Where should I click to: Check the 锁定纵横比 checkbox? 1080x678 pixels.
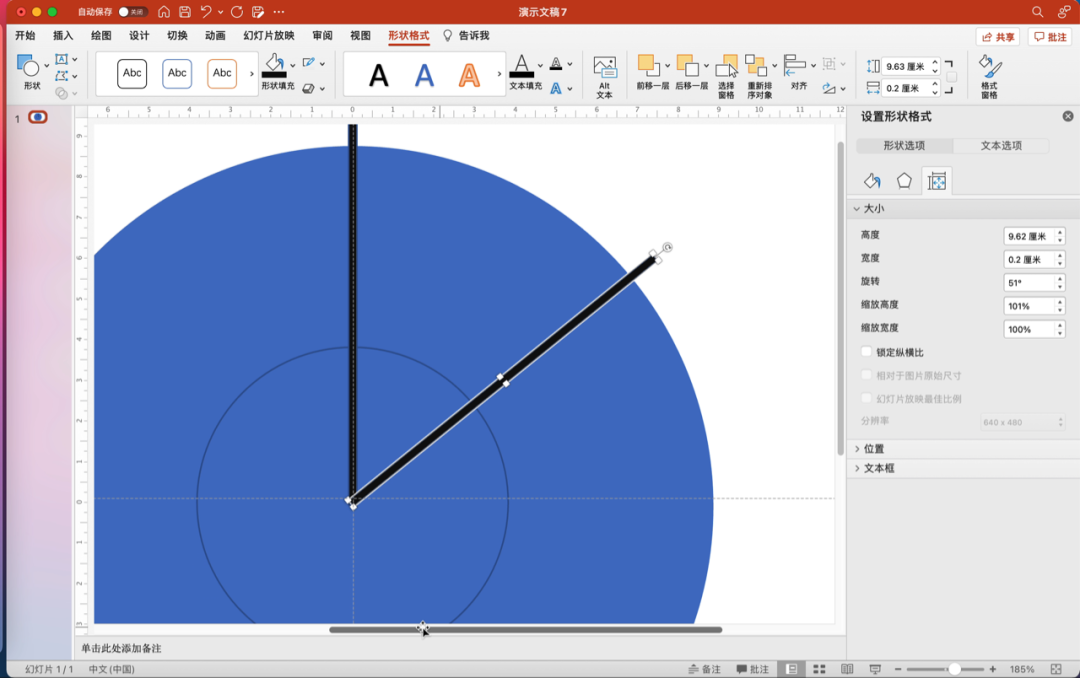point(866,351)
